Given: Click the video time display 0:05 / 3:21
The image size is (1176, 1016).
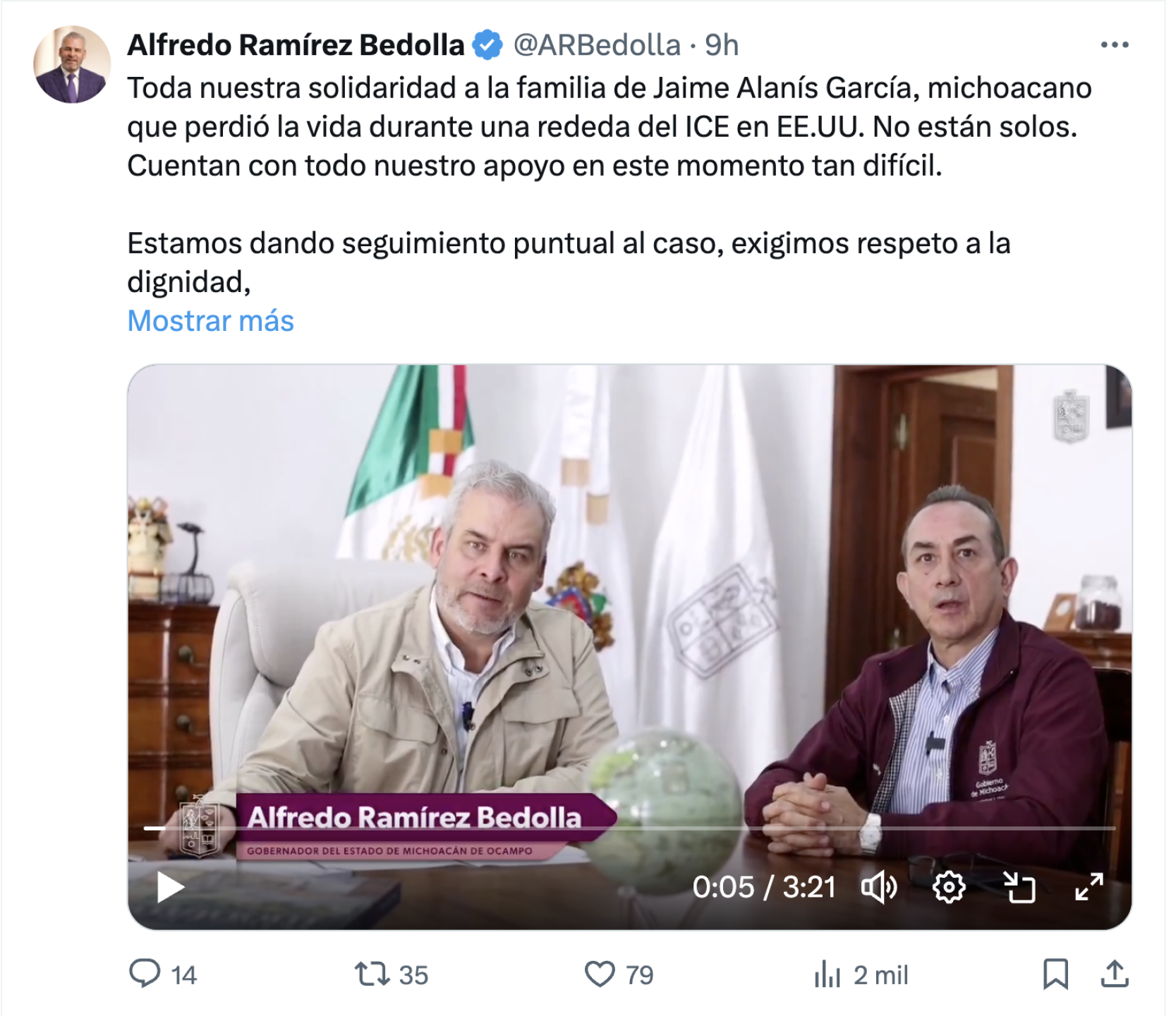Looking at the screenshot, I should [764, 887].
